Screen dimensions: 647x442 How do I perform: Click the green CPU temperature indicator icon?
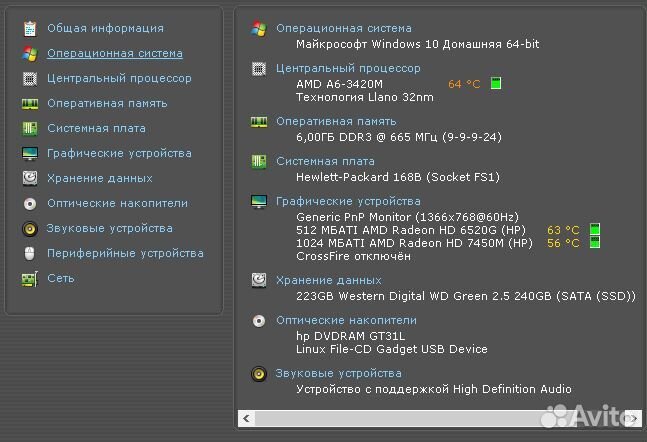click(x=496, y=83)
